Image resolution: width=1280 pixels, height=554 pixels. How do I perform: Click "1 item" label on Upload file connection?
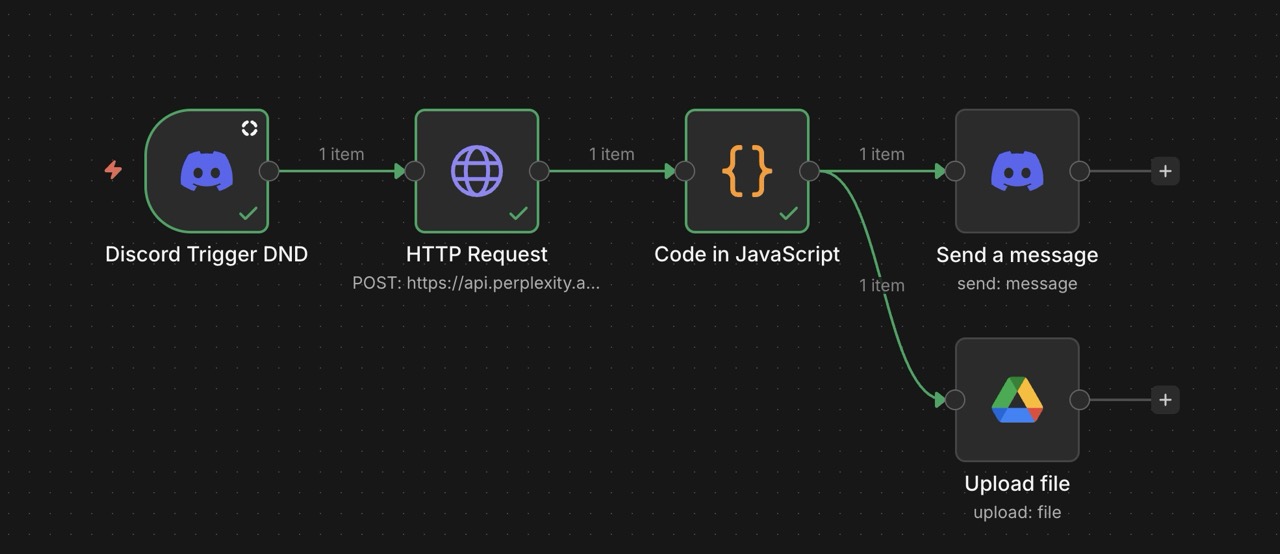pyautogui.click(x=881, y=285)
